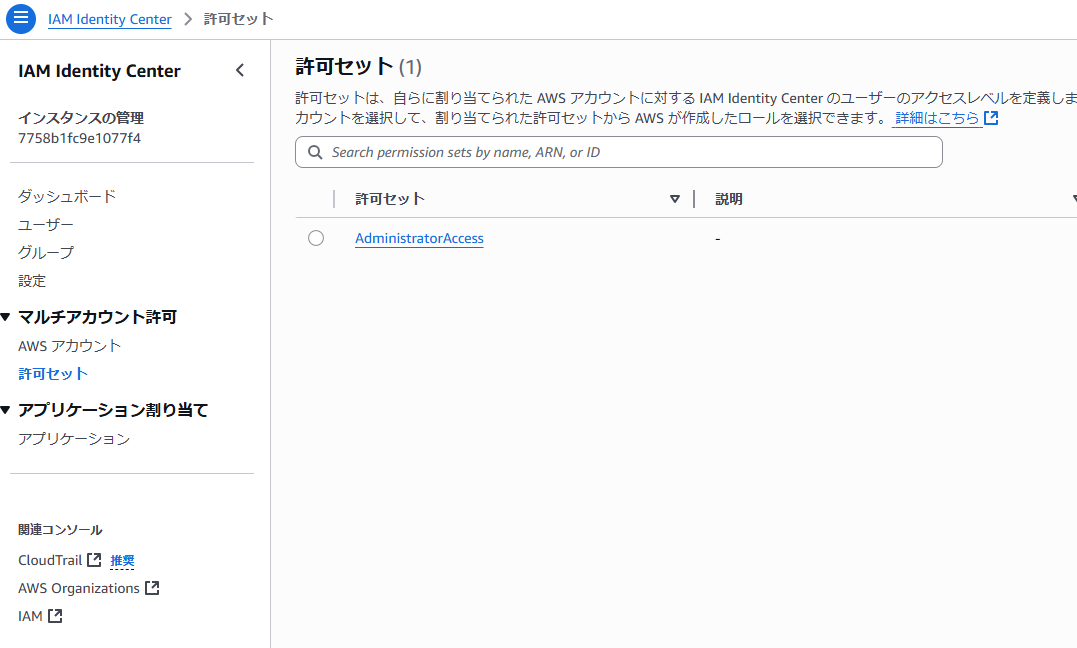1077x648 pixels.
Task: Open CloudTrail external link icon
Action: 94,560
